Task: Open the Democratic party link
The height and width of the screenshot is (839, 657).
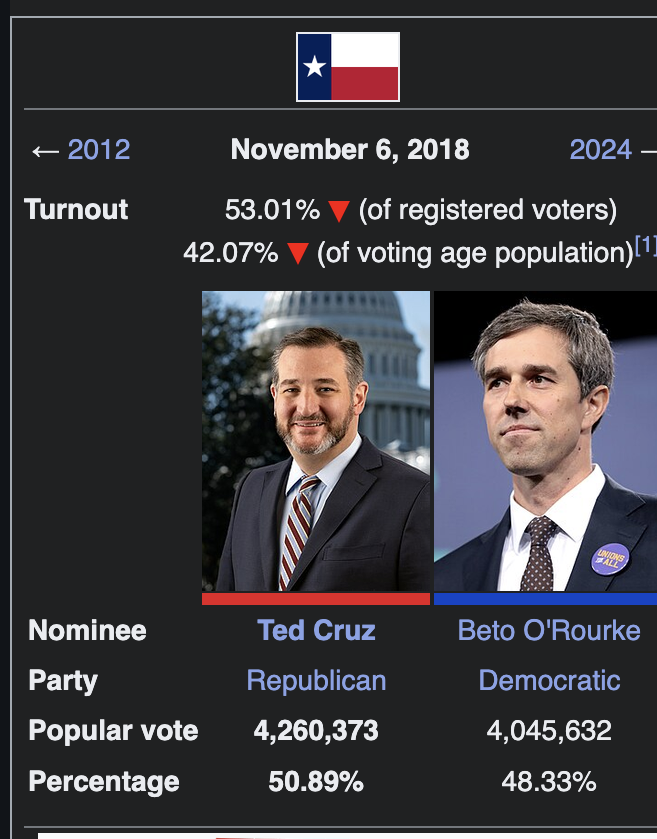Action: tap(549, 681)
